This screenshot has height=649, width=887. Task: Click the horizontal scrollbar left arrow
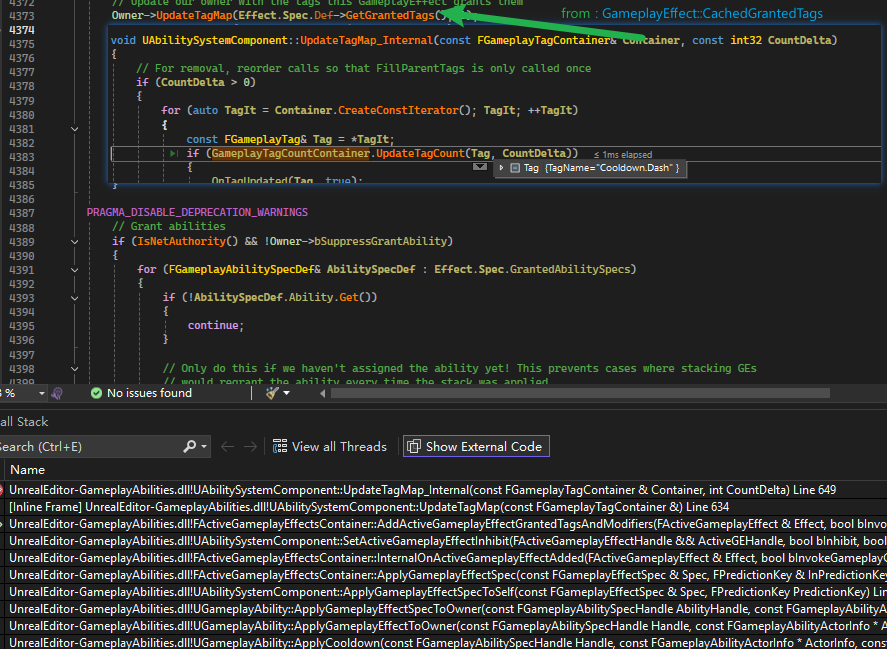coord(322,393)
